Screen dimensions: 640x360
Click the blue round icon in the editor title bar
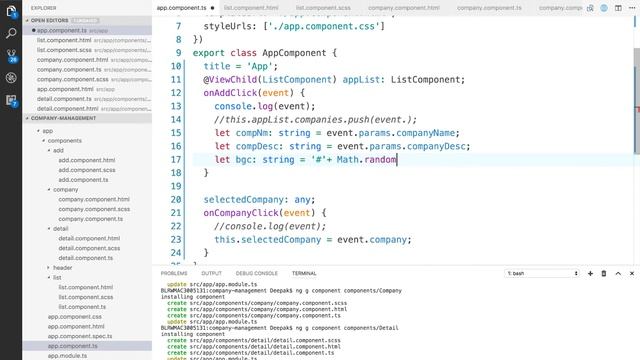tap(604, 8)
